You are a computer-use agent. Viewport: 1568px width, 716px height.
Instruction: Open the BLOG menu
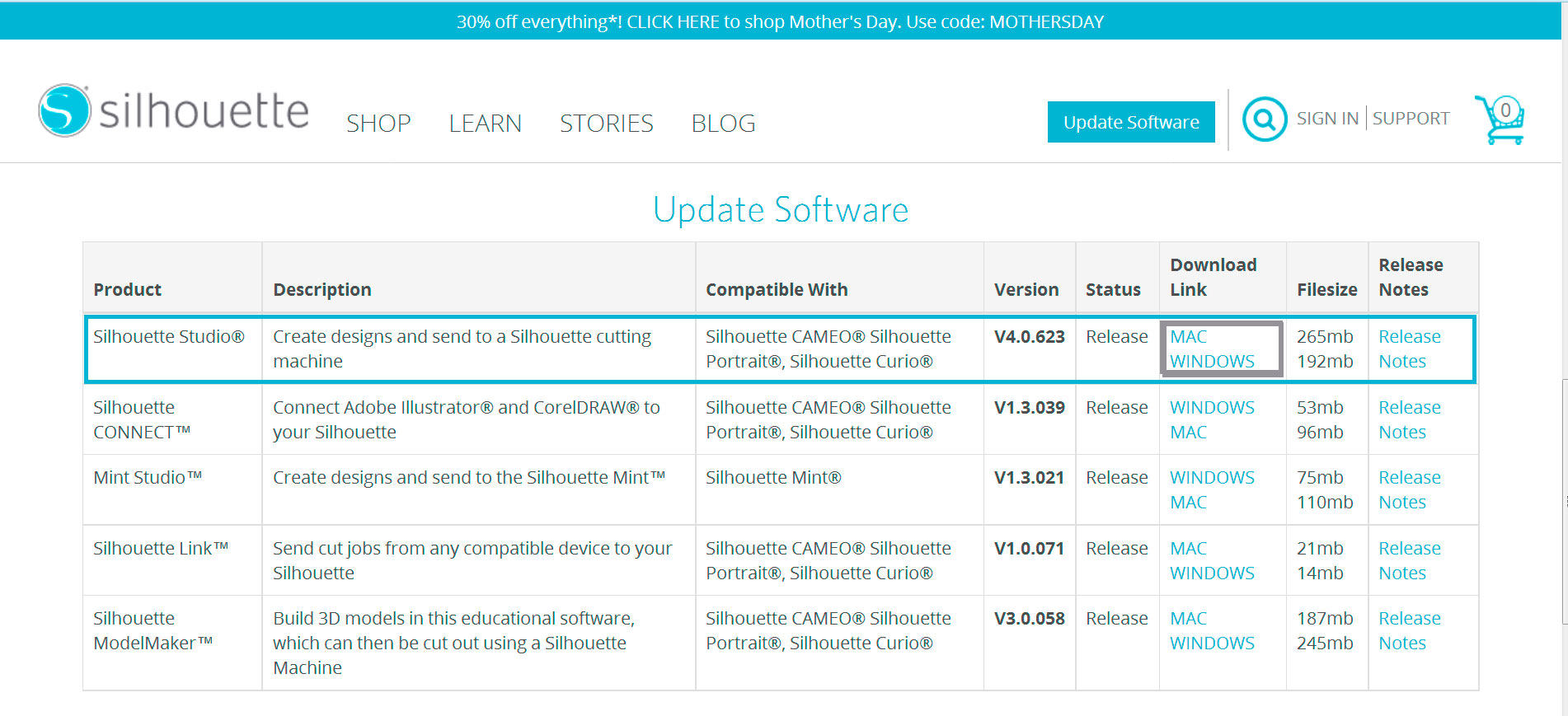[723, 124]
